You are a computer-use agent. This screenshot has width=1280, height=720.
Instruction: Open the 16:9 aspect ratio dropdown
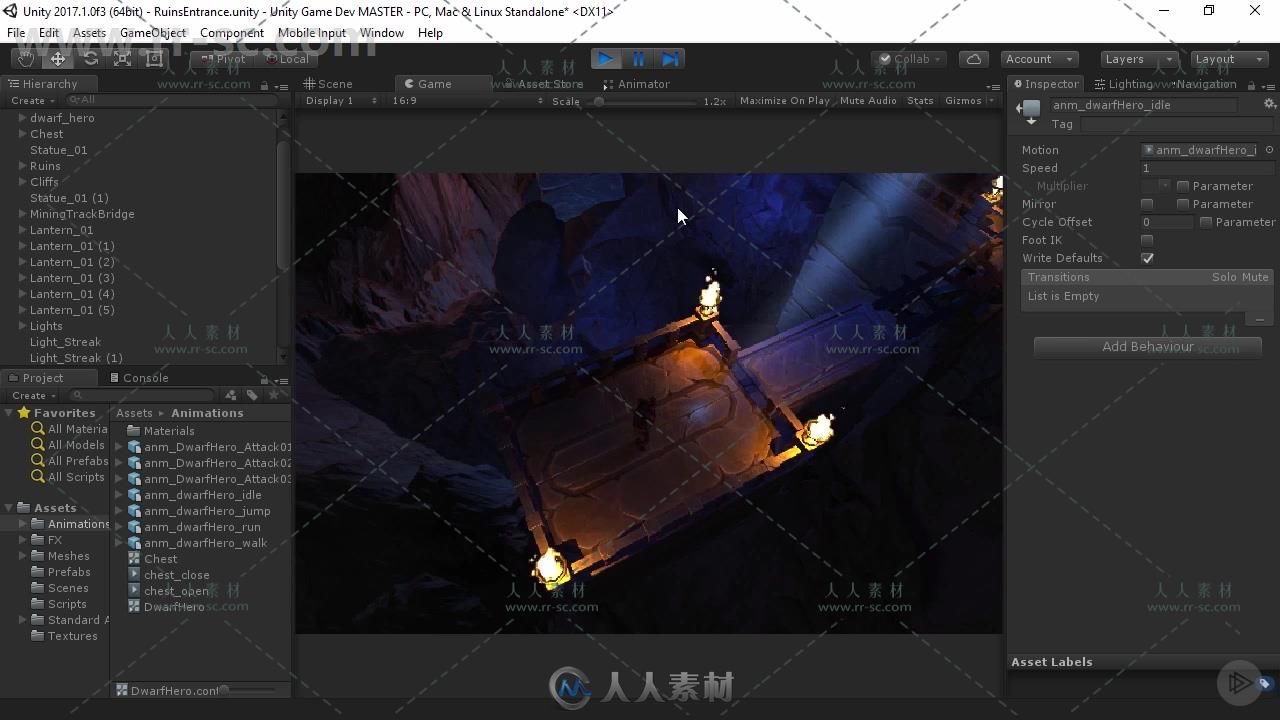467,101
